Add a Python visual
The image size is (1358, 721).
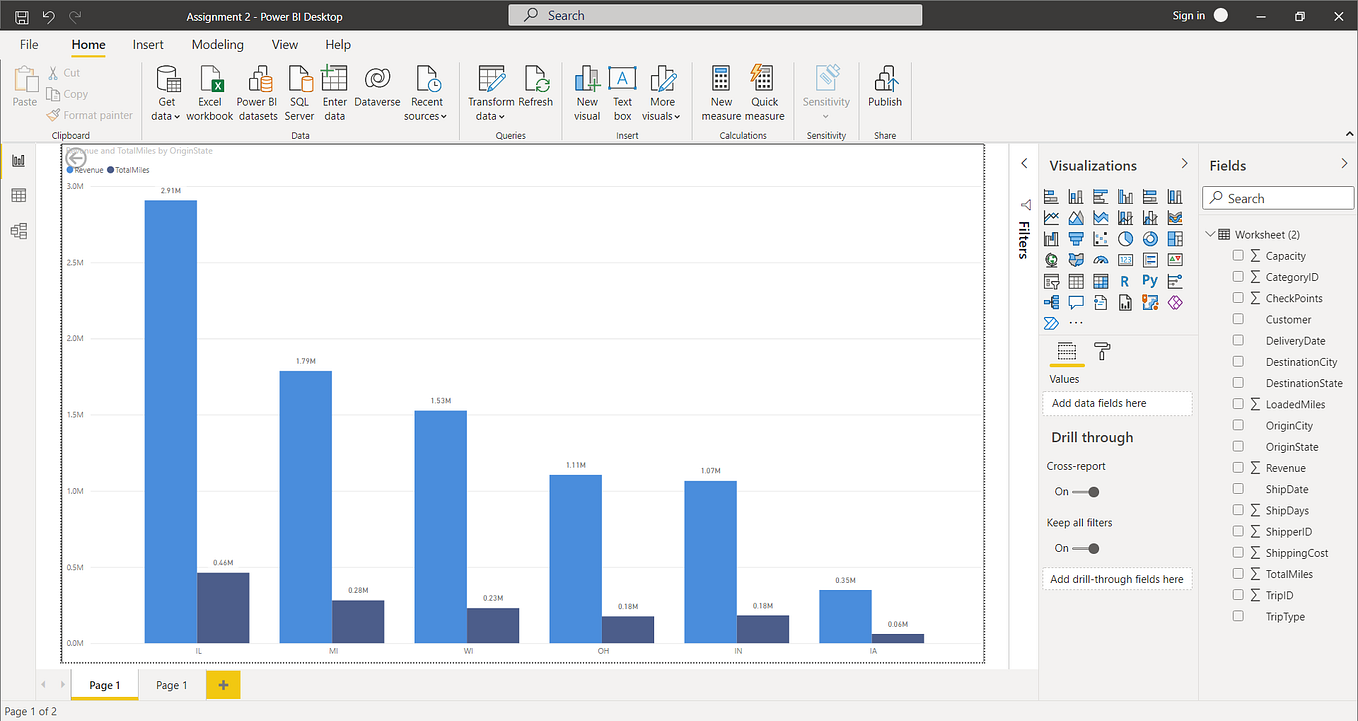1150,281
